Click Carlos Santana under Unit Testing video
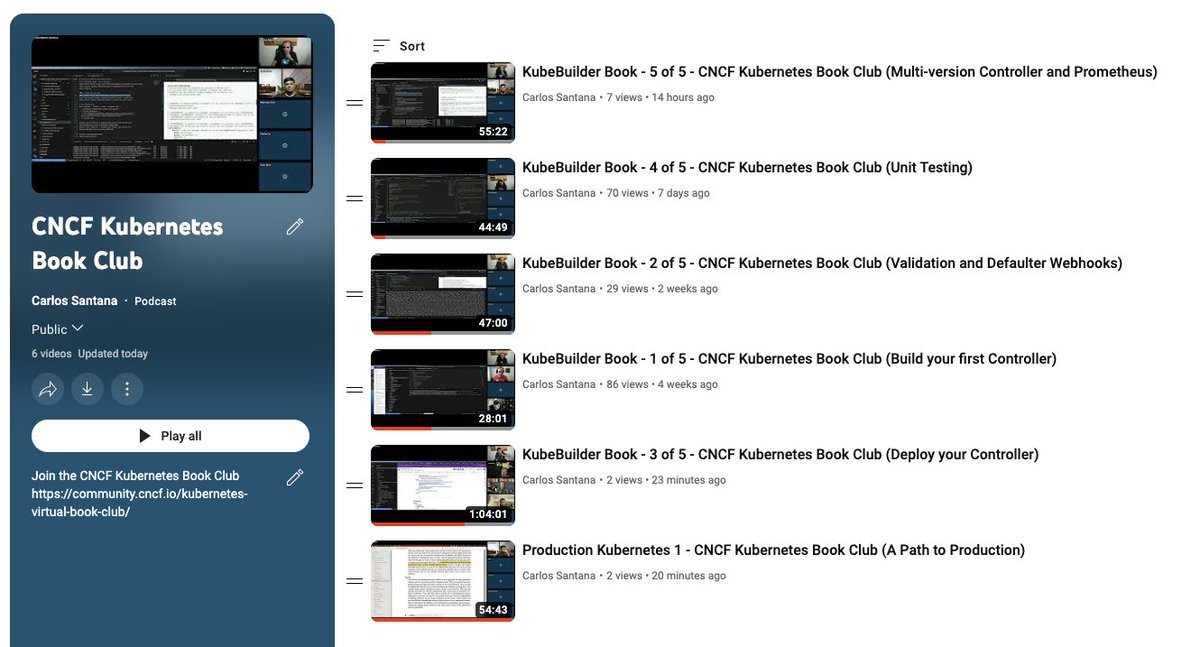1200x647 pixels. point(558,193)
